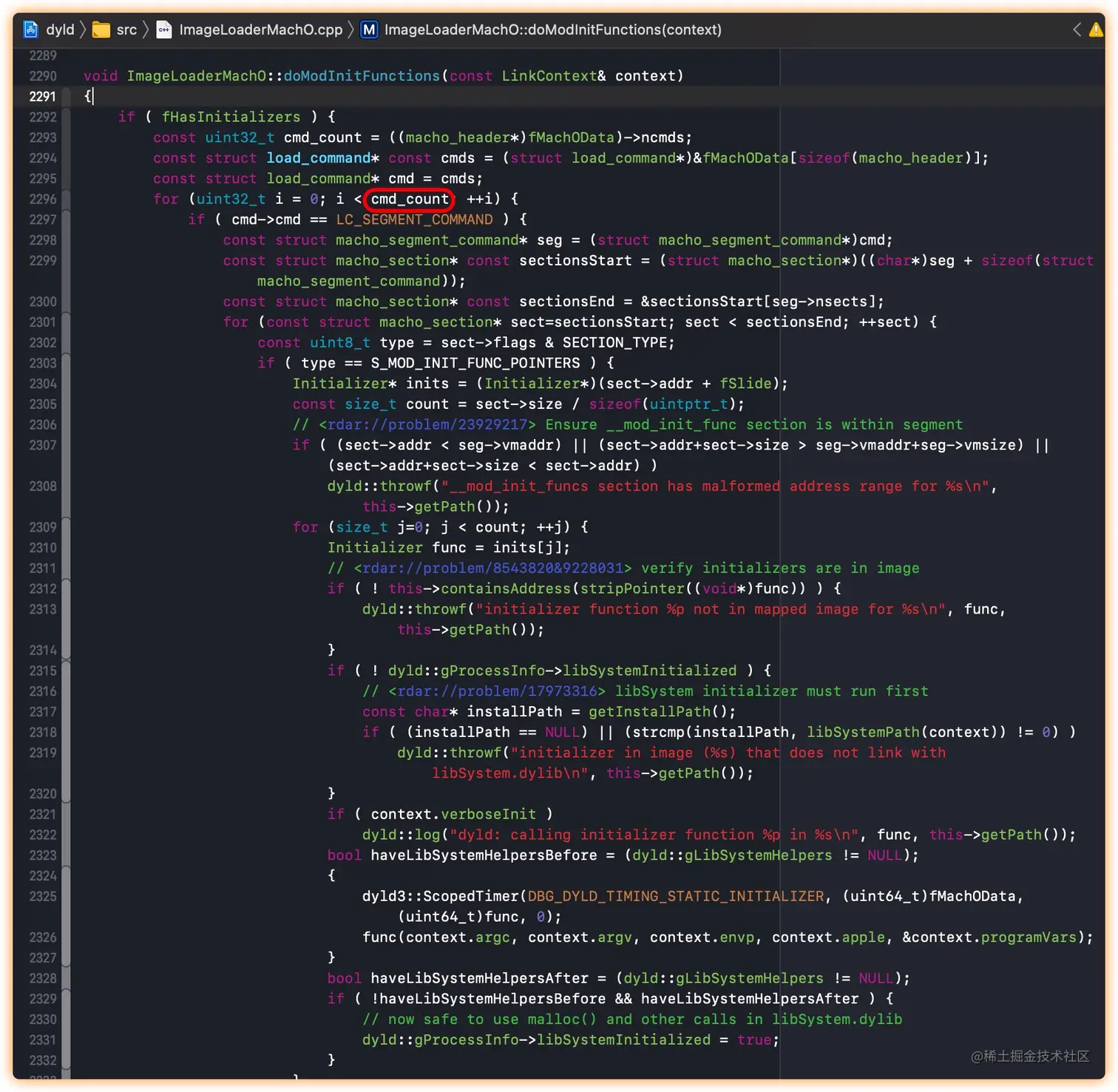Click haveLibSystemHelpersAfter declaration on line 2328
This screenshot has height=1092, width=1118.
[x=480, y=978]
